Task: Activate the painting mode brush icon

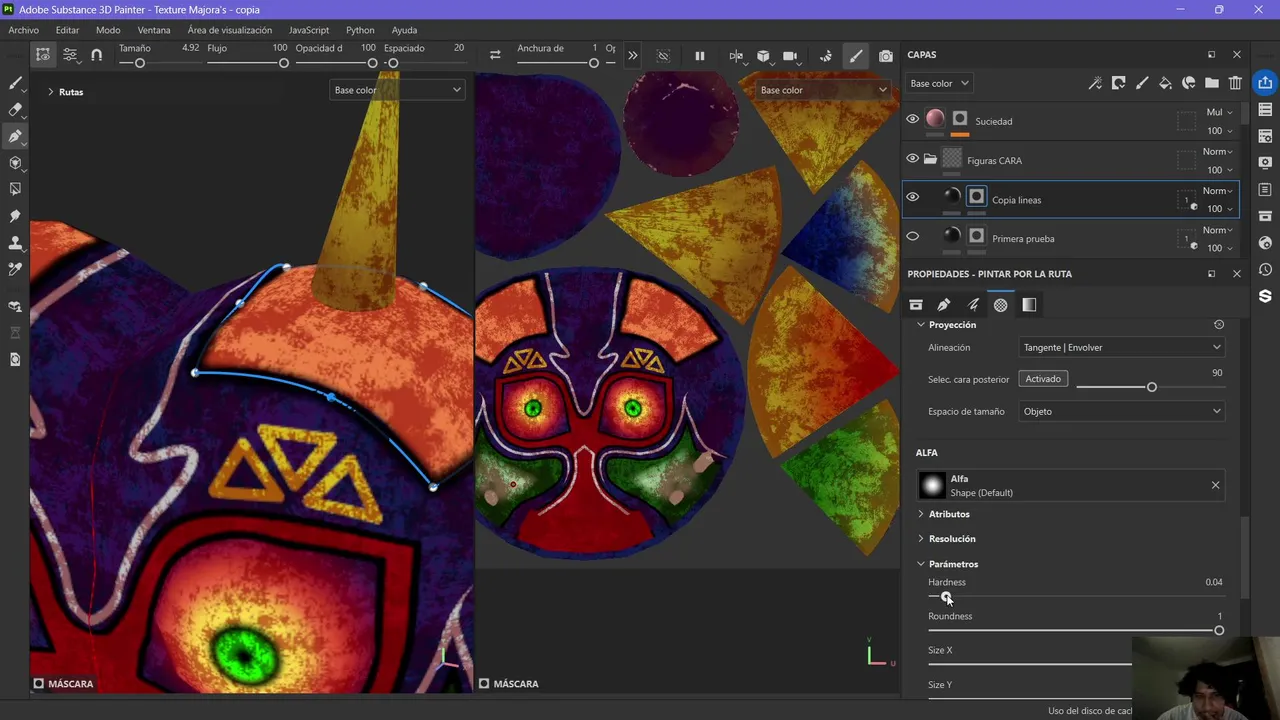Action: point(856,56)
